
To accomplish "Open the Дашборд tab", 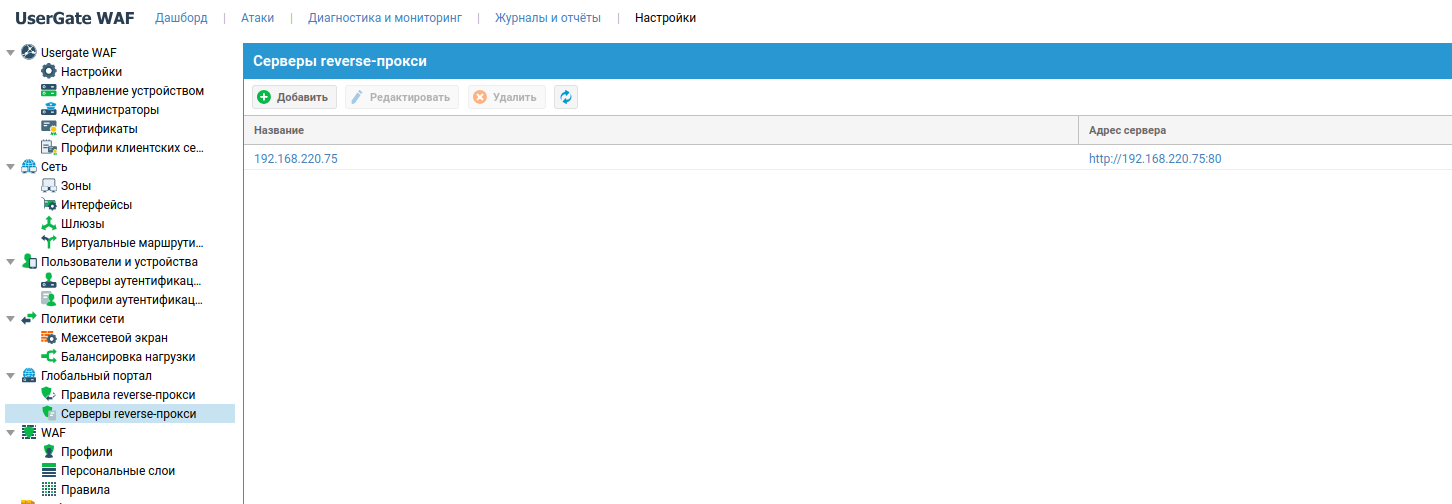I will click(x=181, y=18).
